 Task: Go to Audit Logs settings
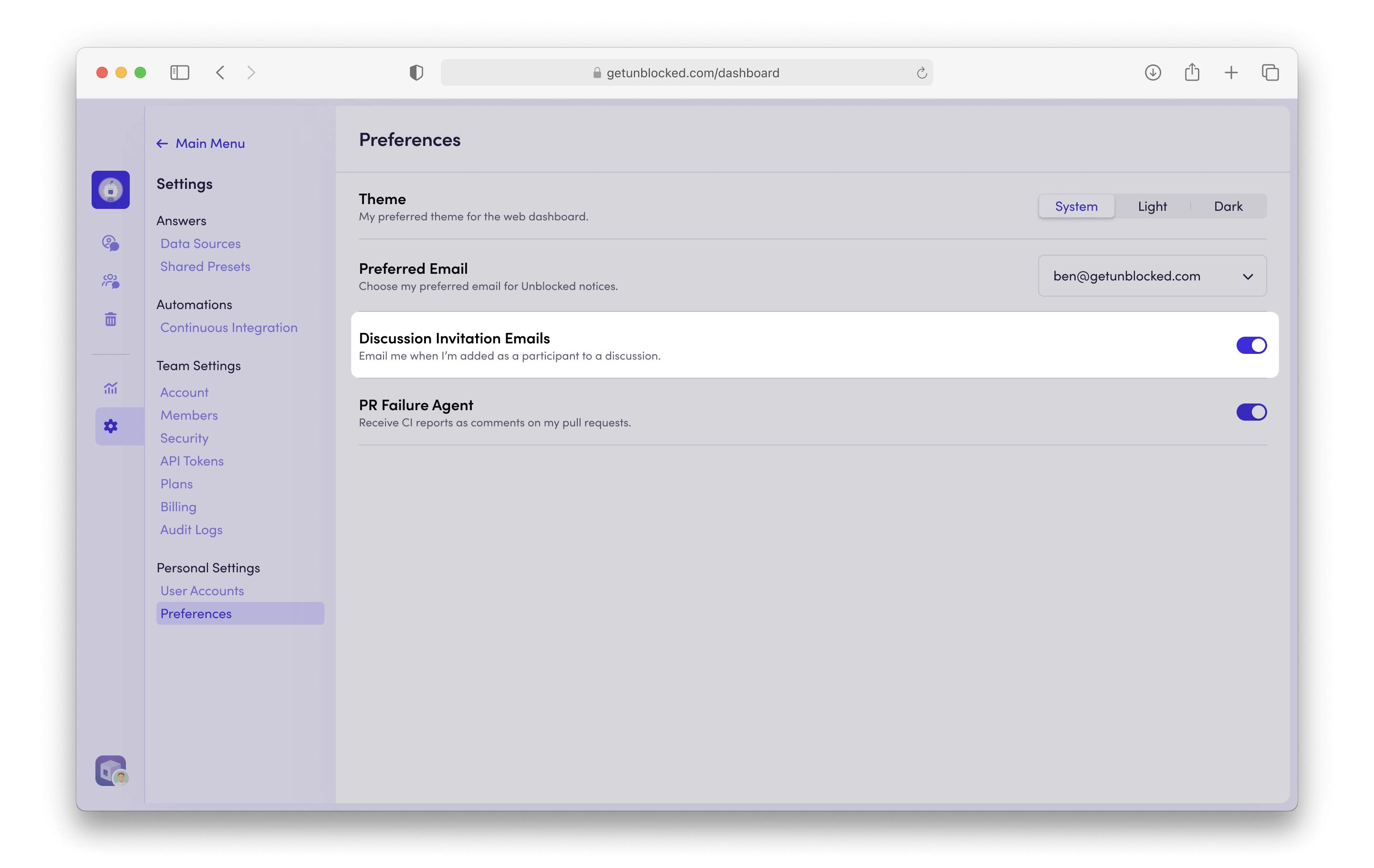[x=191, y=530]
